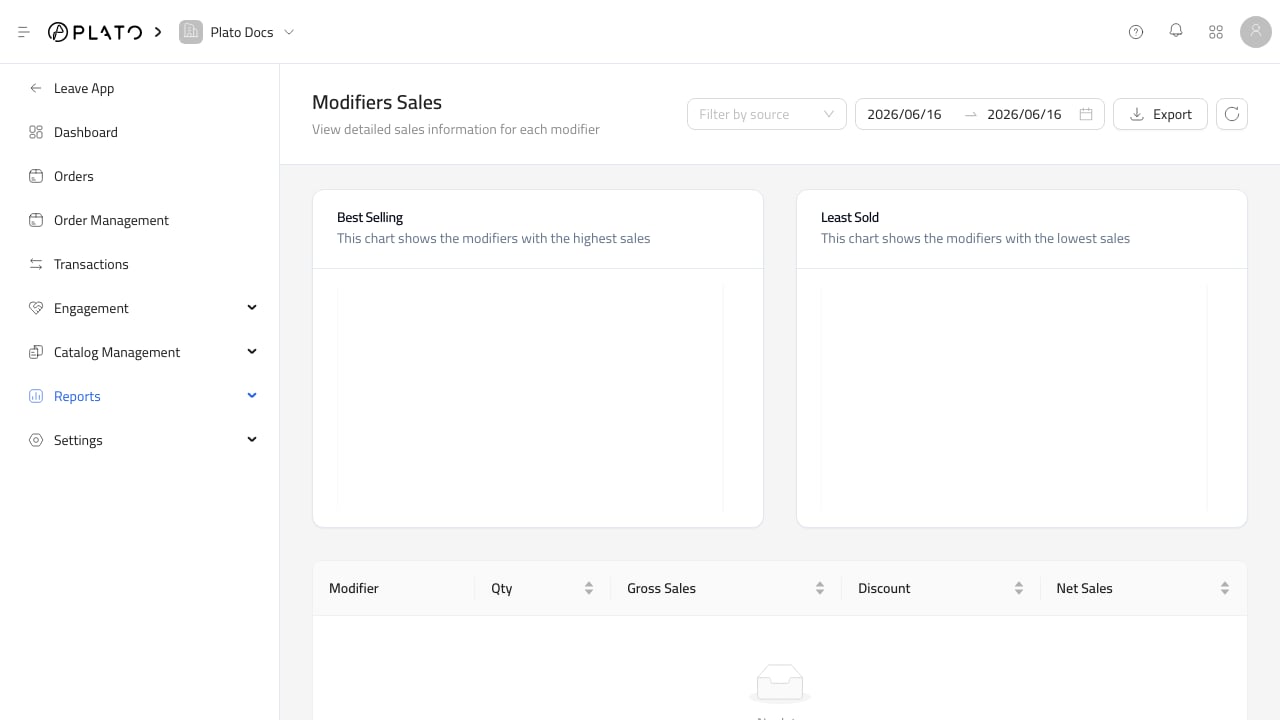1280x720 pixels.
Task: Click the Catalog Management label
Action: point(117,352)
